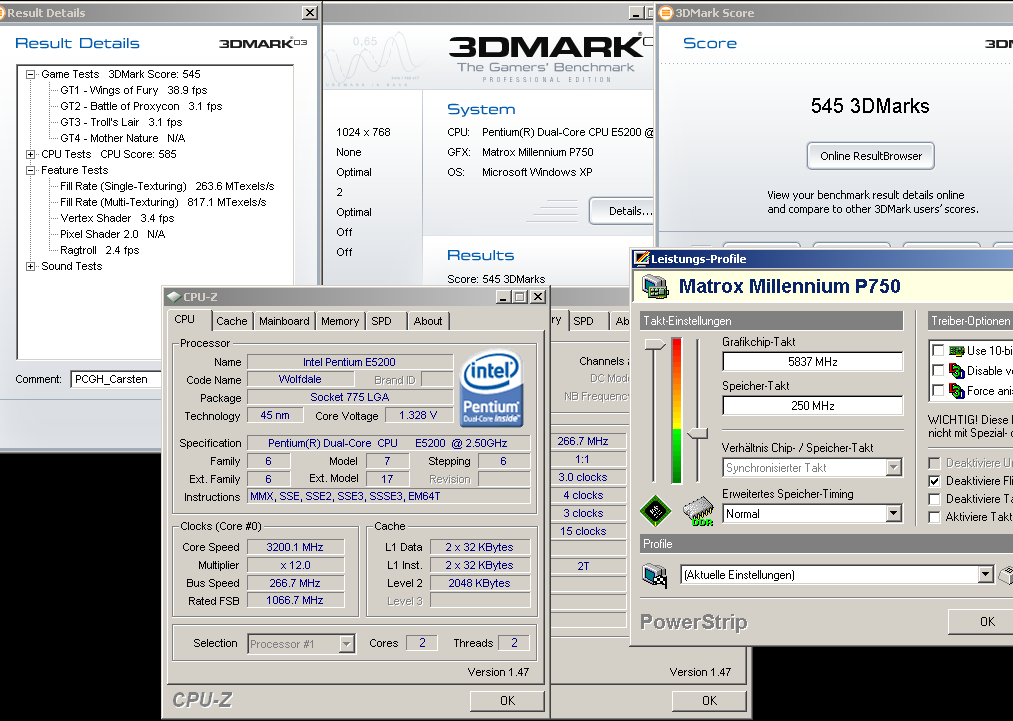This screenshot has width=1013, height=721.
Task: Minimize the CPU-Z window
Action: click(x=504, y=297)
